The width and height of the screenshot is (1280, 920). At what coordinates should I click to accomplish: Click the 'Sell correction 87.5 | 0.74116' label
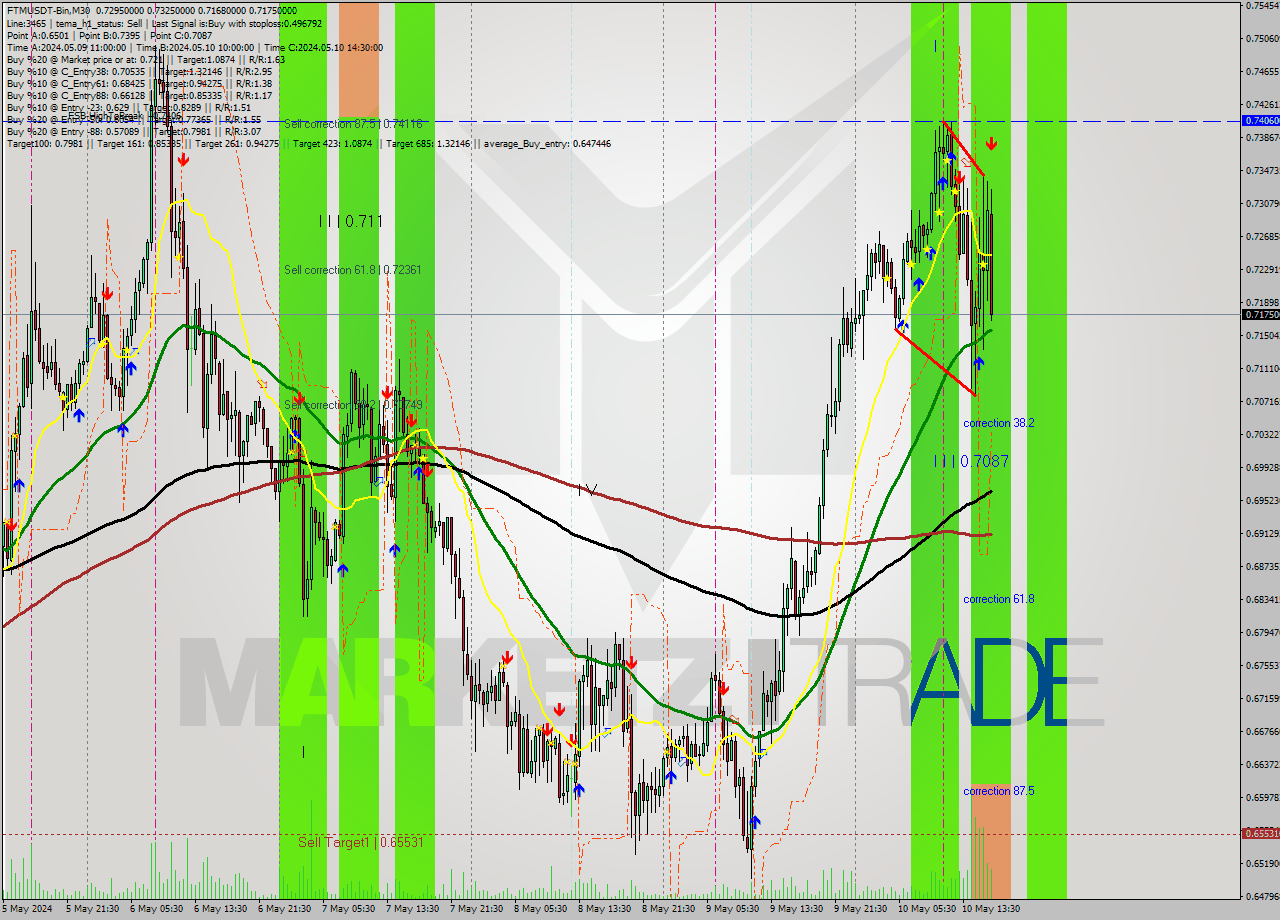pyautogui.click(x=353, y=124)
